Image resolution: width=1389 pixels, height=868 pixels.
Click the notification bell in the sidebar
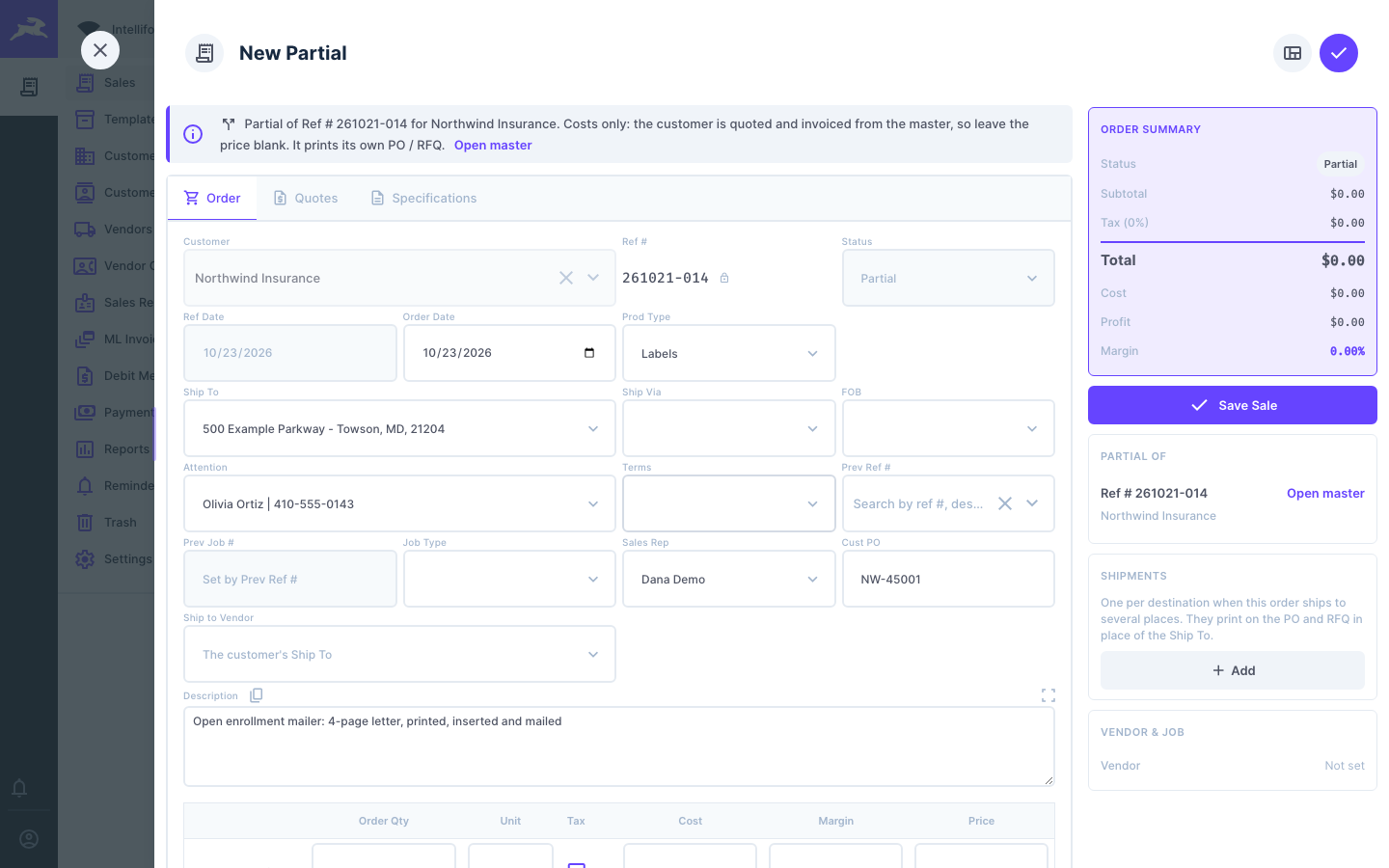[x=19, y=788]
